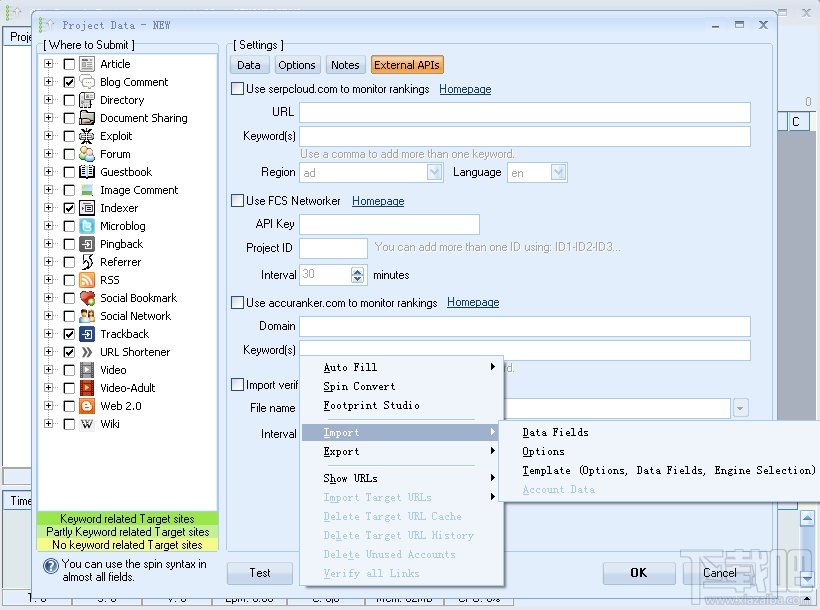Click the green Keyword related Target sites swatch
Image resolution: width=820 pixels, height=610 pixels.
click(x=126, y=521)
